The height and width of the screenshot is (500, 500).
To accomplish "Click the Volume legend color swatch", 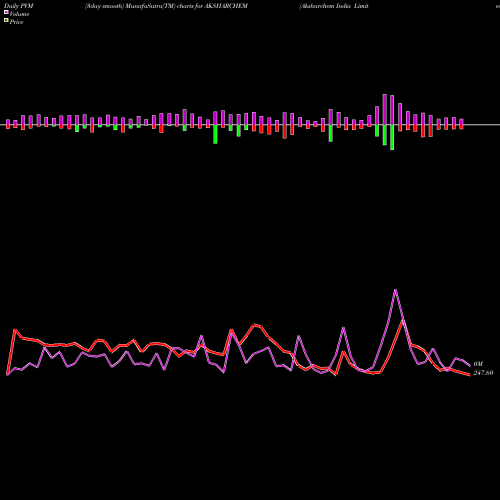I will click(x=6, y=13).
